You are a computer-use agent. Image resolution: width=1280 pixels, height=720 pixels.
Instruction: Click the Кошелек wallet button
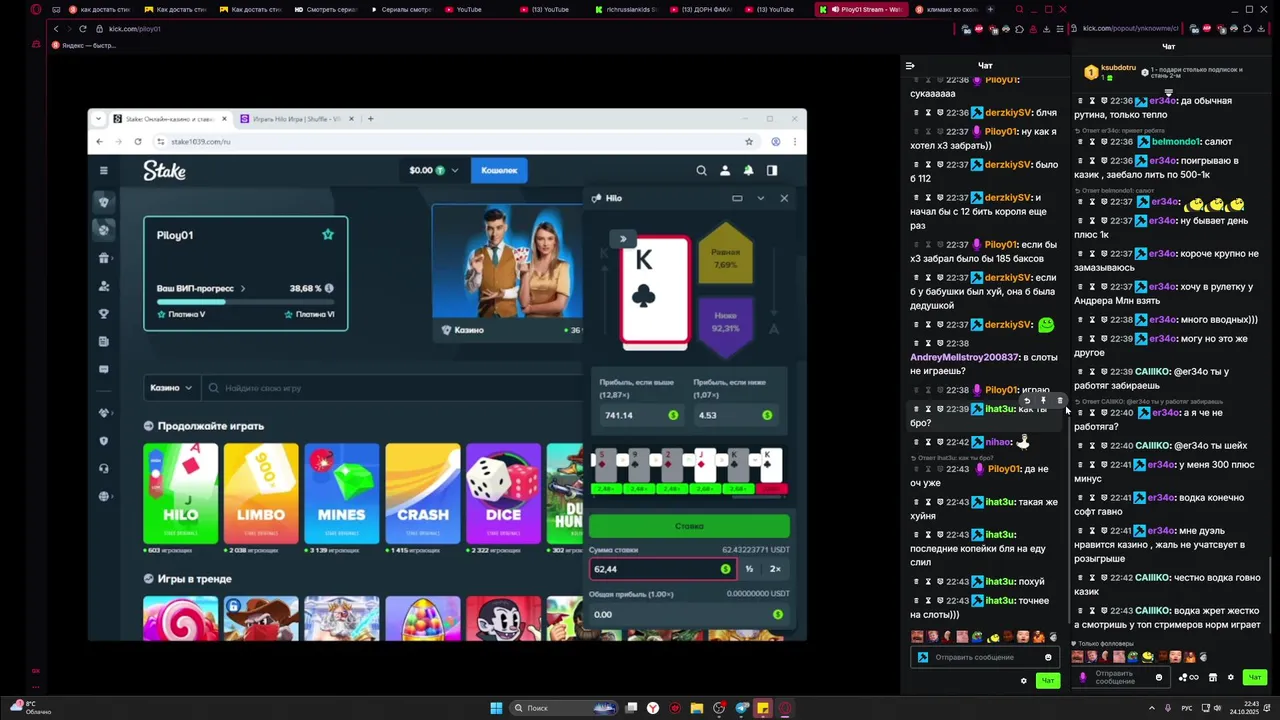coord(499,170)
